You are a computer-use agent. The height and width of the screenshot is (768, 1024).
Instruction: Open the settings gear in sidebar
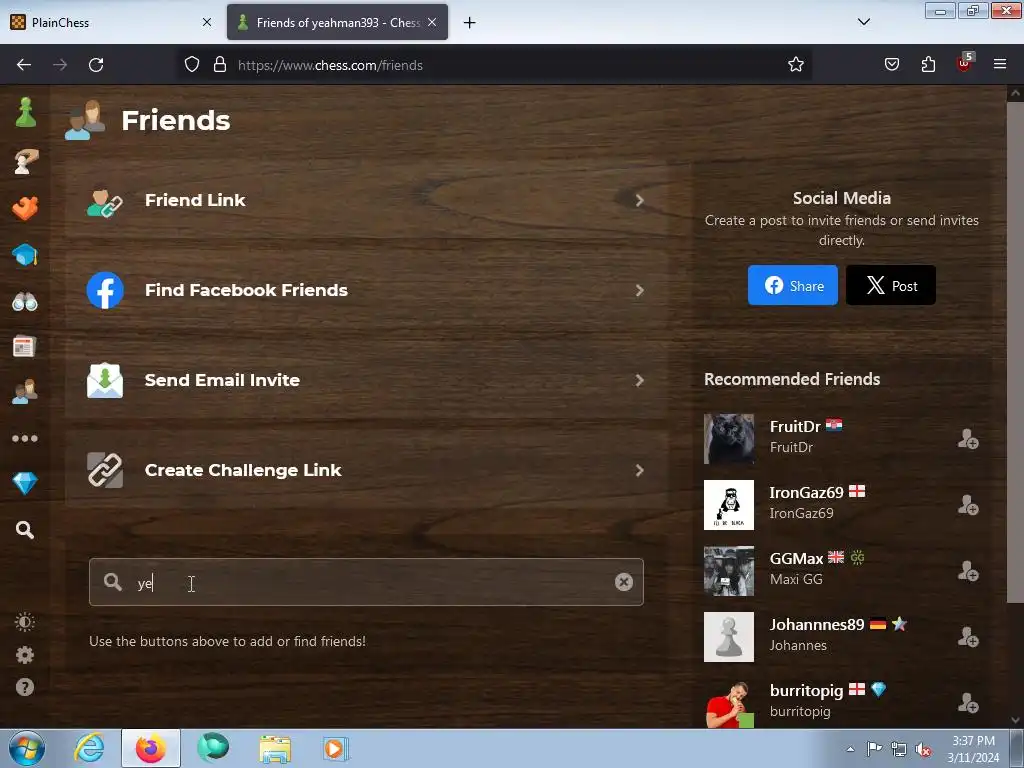pyautogui.click(x=25, y=655)
